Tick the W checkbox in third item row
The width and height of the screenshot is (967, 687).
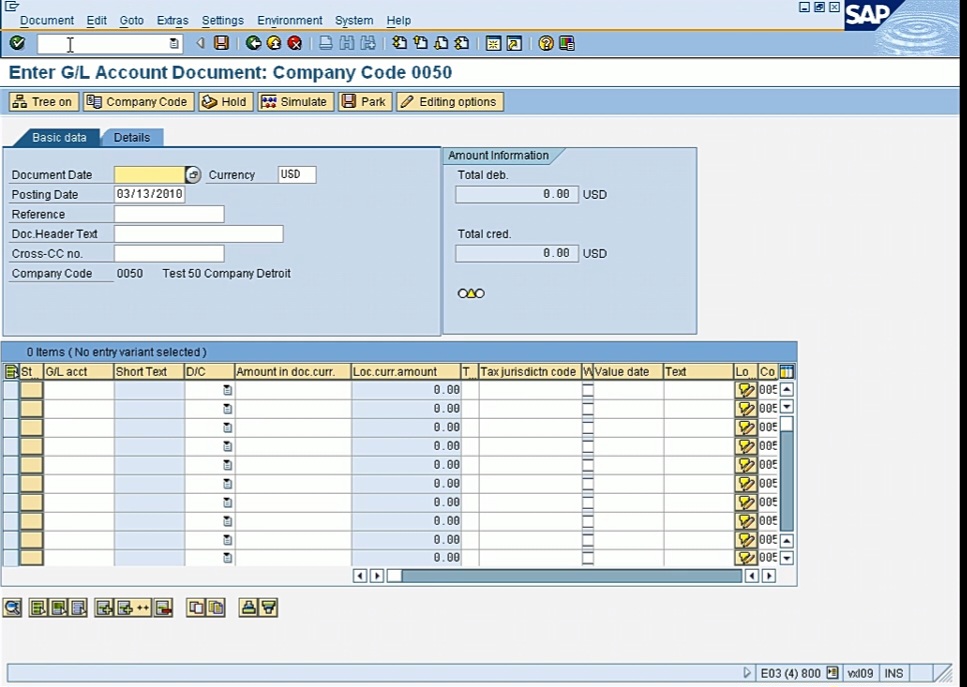pos(588,427)
